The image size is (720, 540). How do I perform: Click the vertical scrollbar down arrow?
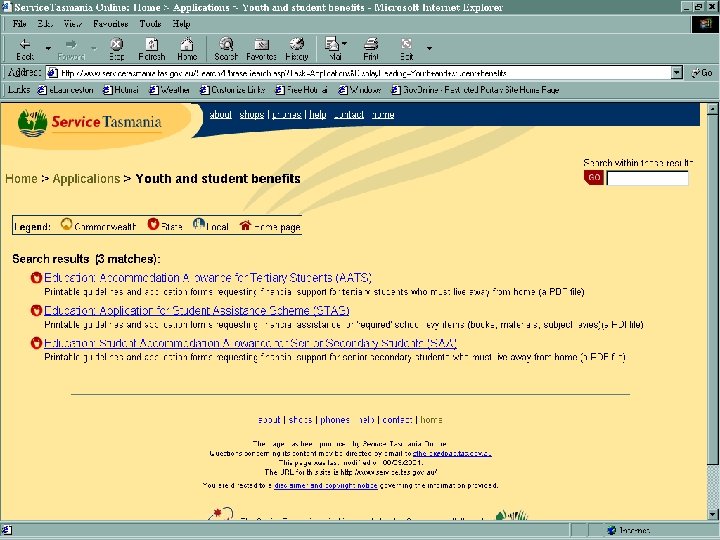(713, 514)
